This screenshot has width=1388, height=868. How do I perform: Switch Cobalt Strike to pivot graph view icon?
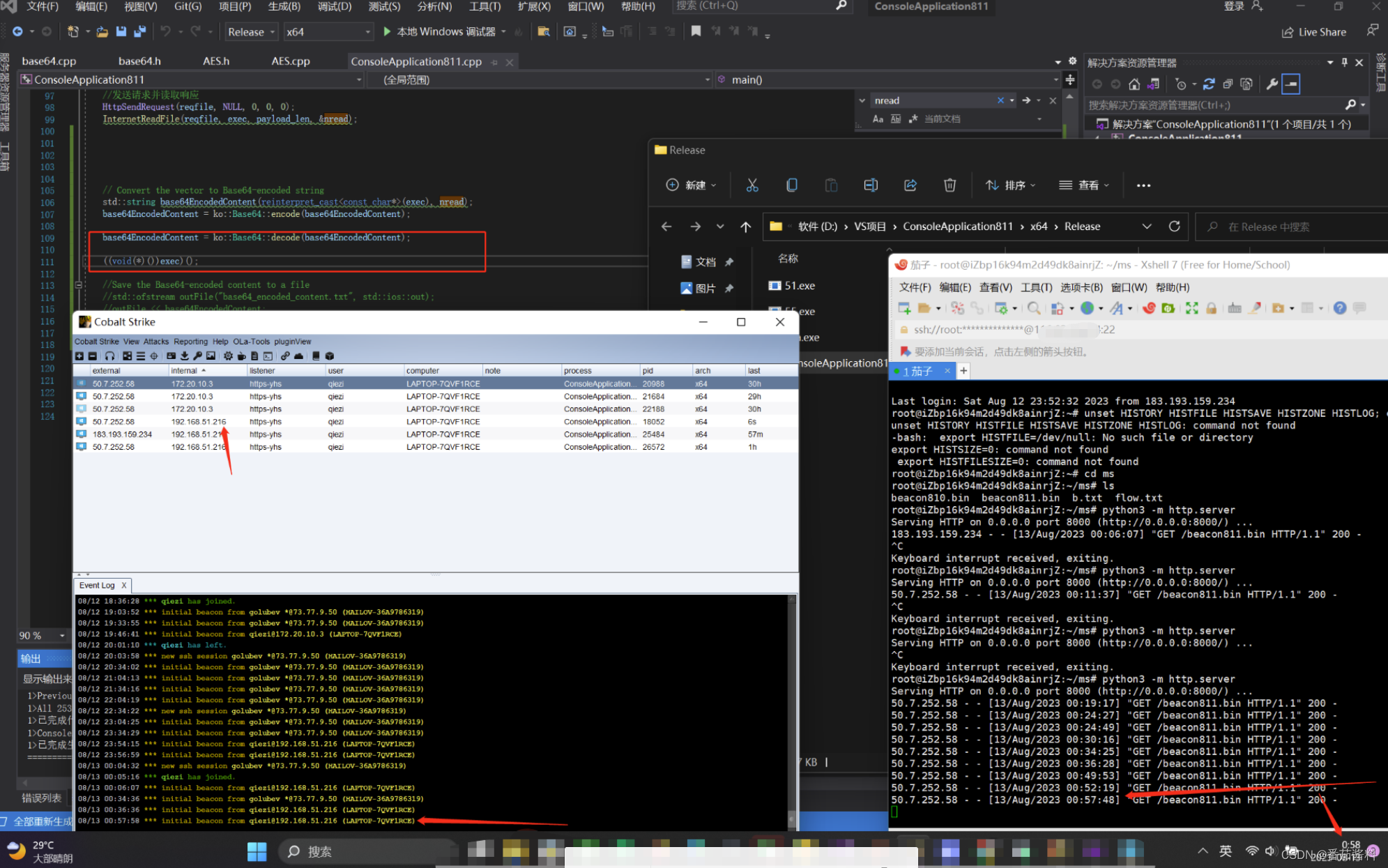click(x=127, y=356)
